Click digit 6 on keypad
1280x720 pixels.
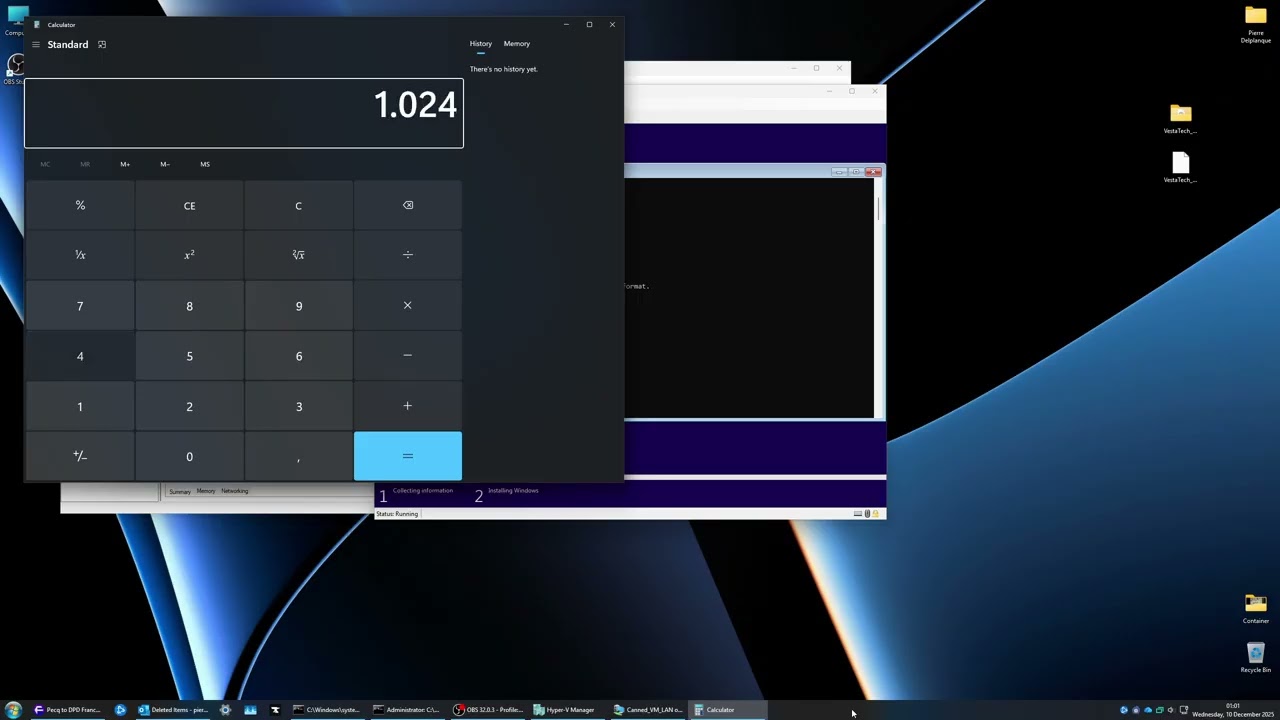[x=298, y=356]
